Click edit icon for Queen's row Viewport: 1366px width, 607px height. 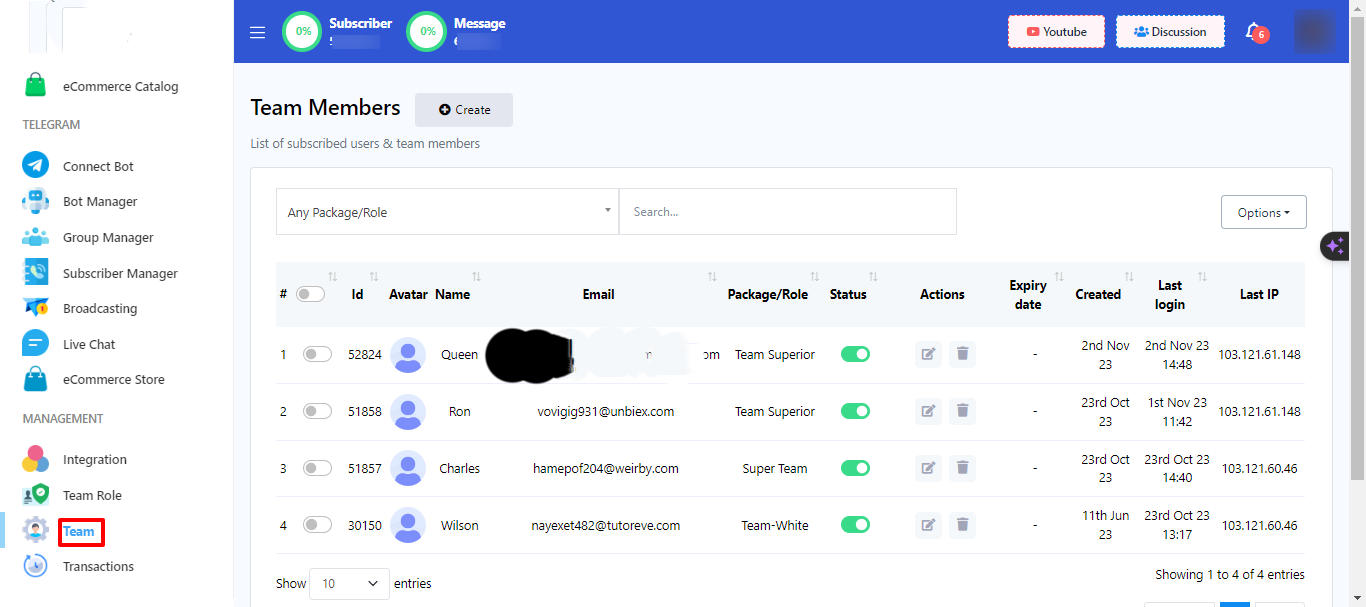(x=928, y=354)
